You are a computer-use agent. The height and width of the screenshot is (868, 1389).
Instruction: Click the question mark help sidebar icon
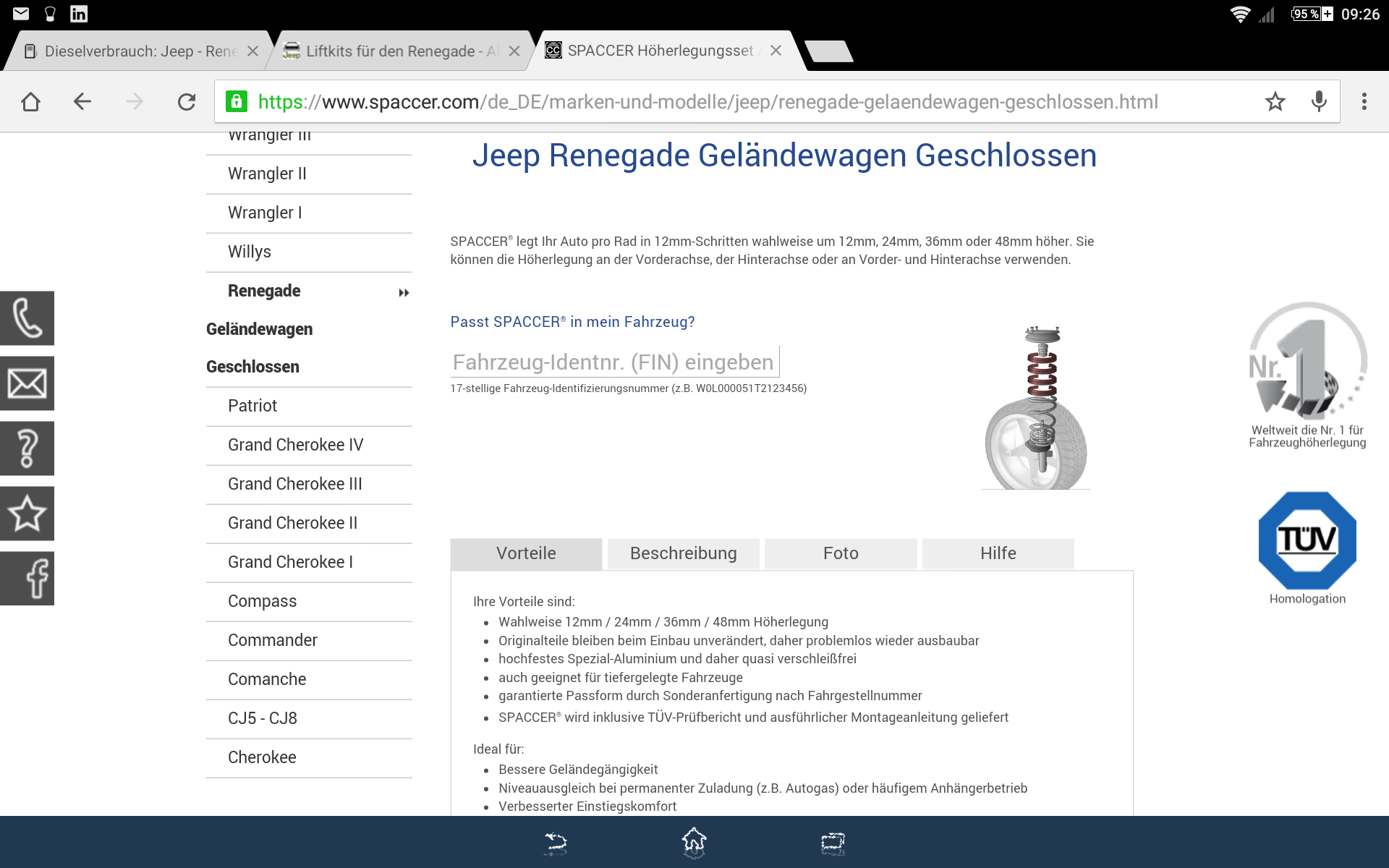(27, 448)
